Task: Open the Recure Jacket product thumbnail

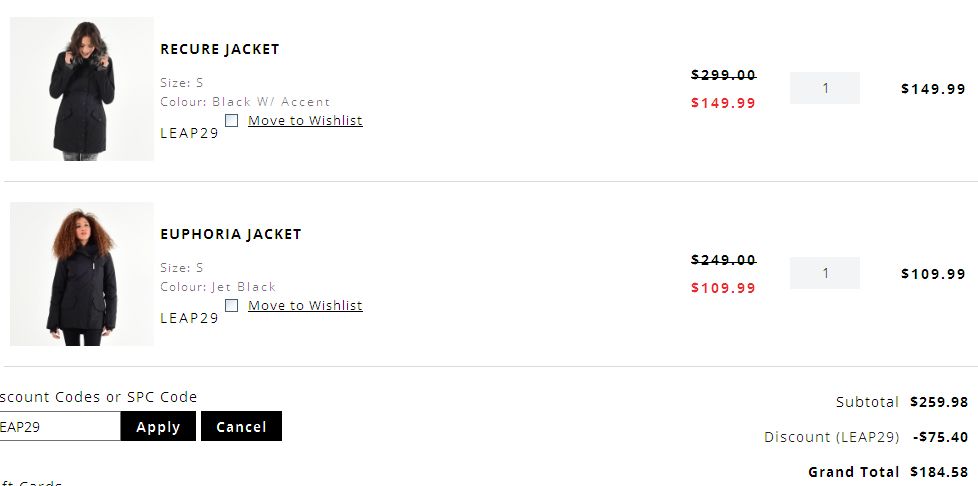Action: (82, 89)
